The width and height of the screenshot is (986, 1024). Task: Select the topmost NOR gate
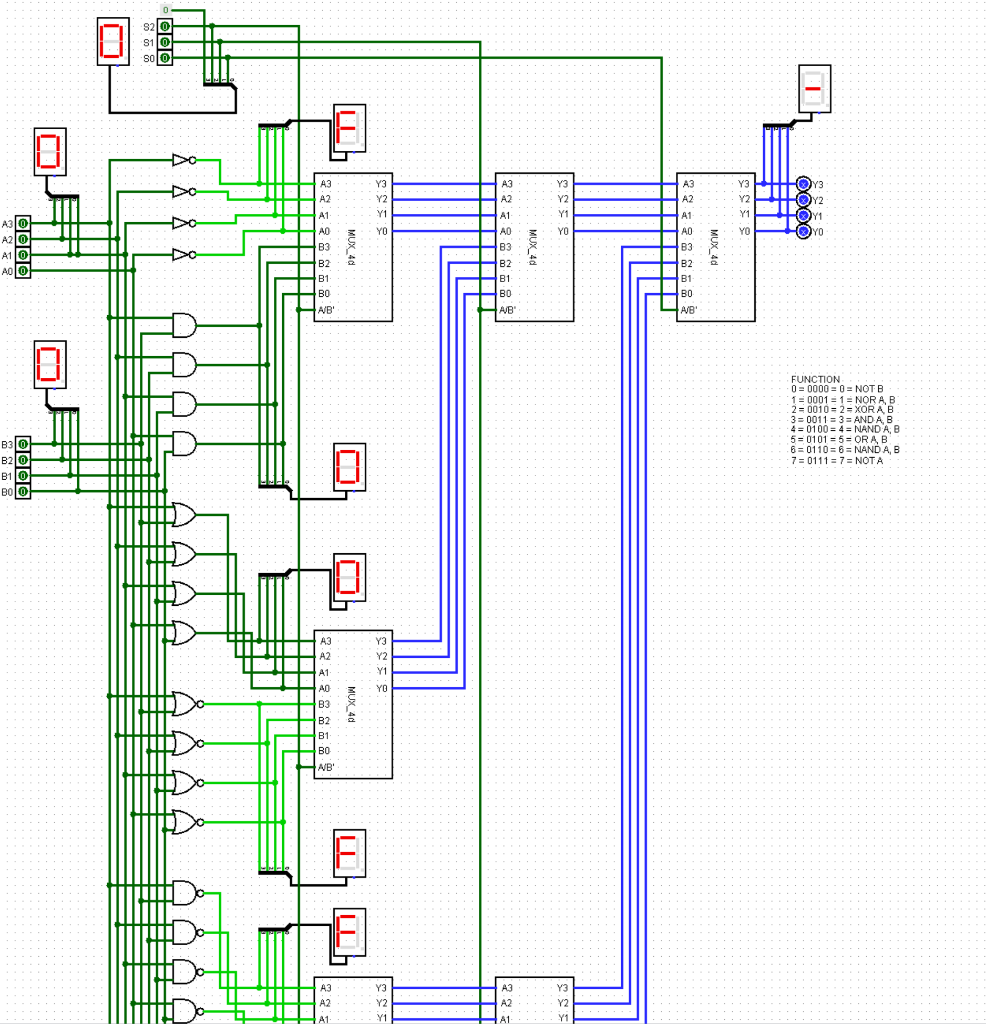[x=187, y=704]
